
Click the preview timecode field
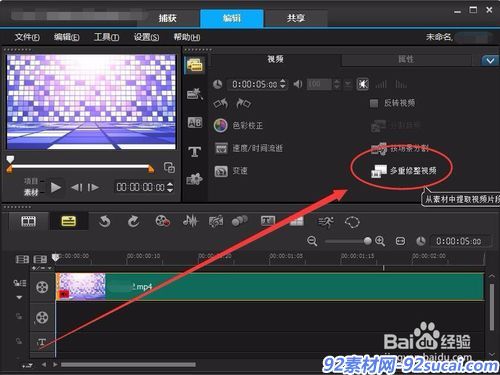(141, 187)
